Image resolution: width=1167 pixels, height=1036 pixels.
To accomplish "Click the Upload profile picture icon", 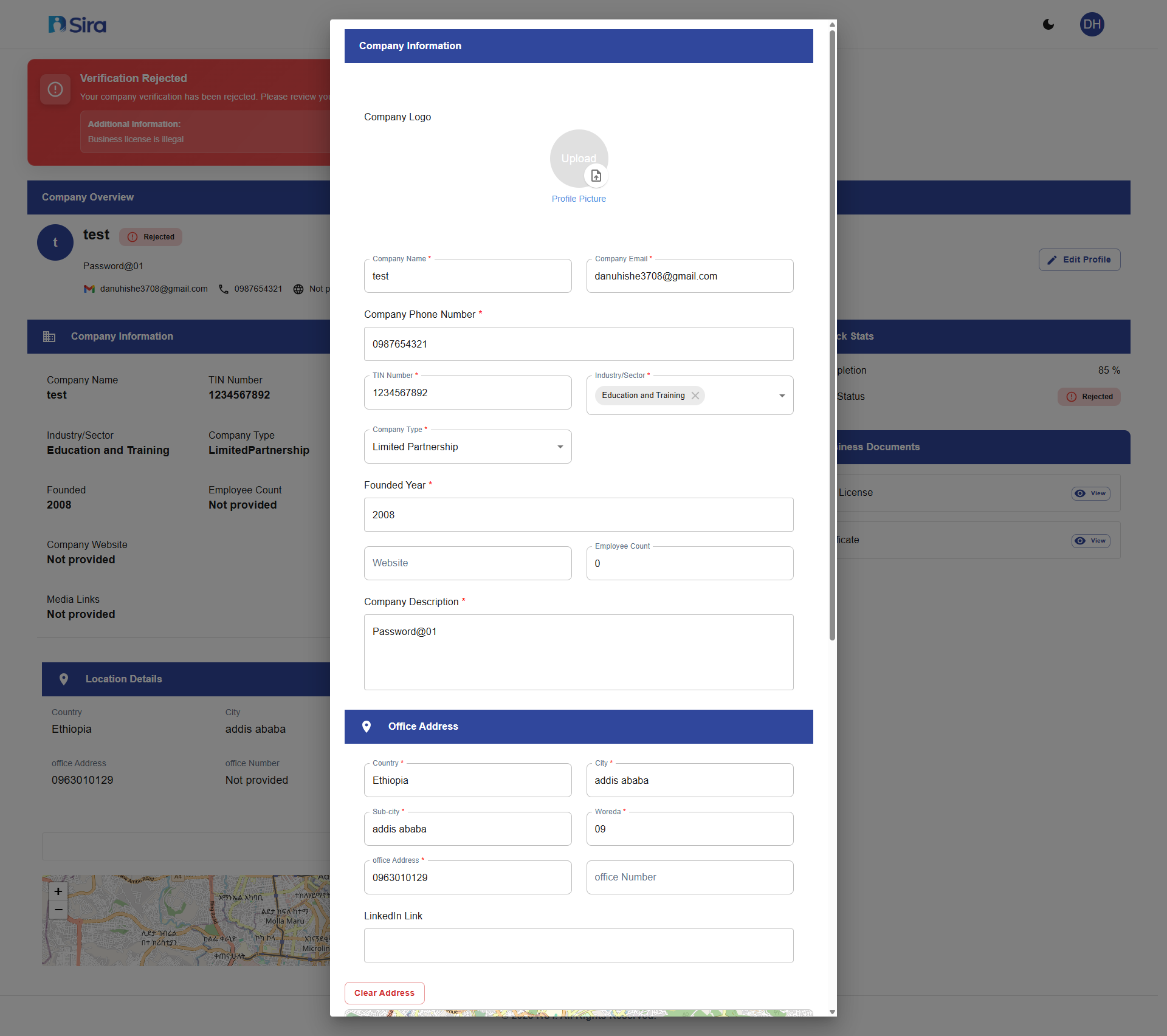I will (x=595, y=175).
